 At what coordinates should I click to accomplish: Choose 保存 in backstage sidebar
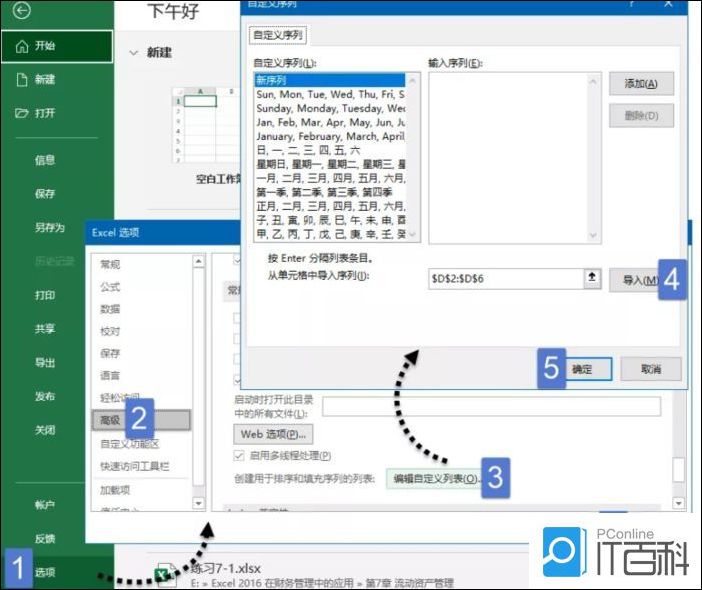pos(45,193)
